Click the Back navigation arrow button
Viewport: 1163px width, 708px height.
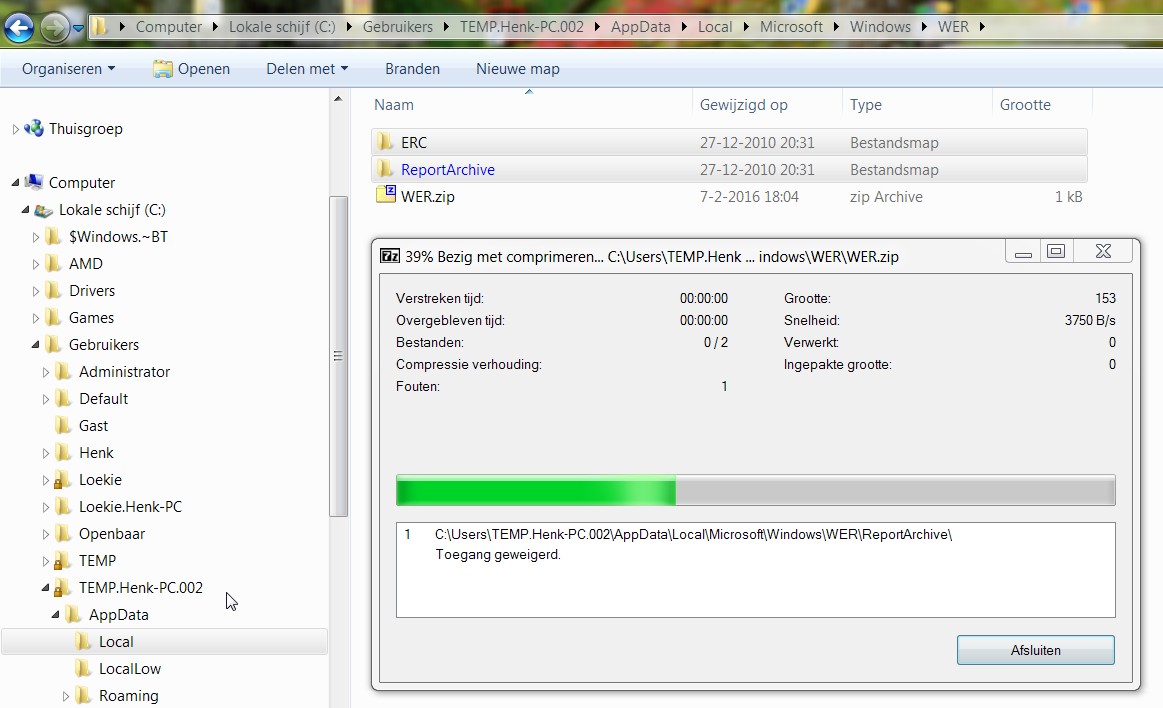tap(19, 28)
